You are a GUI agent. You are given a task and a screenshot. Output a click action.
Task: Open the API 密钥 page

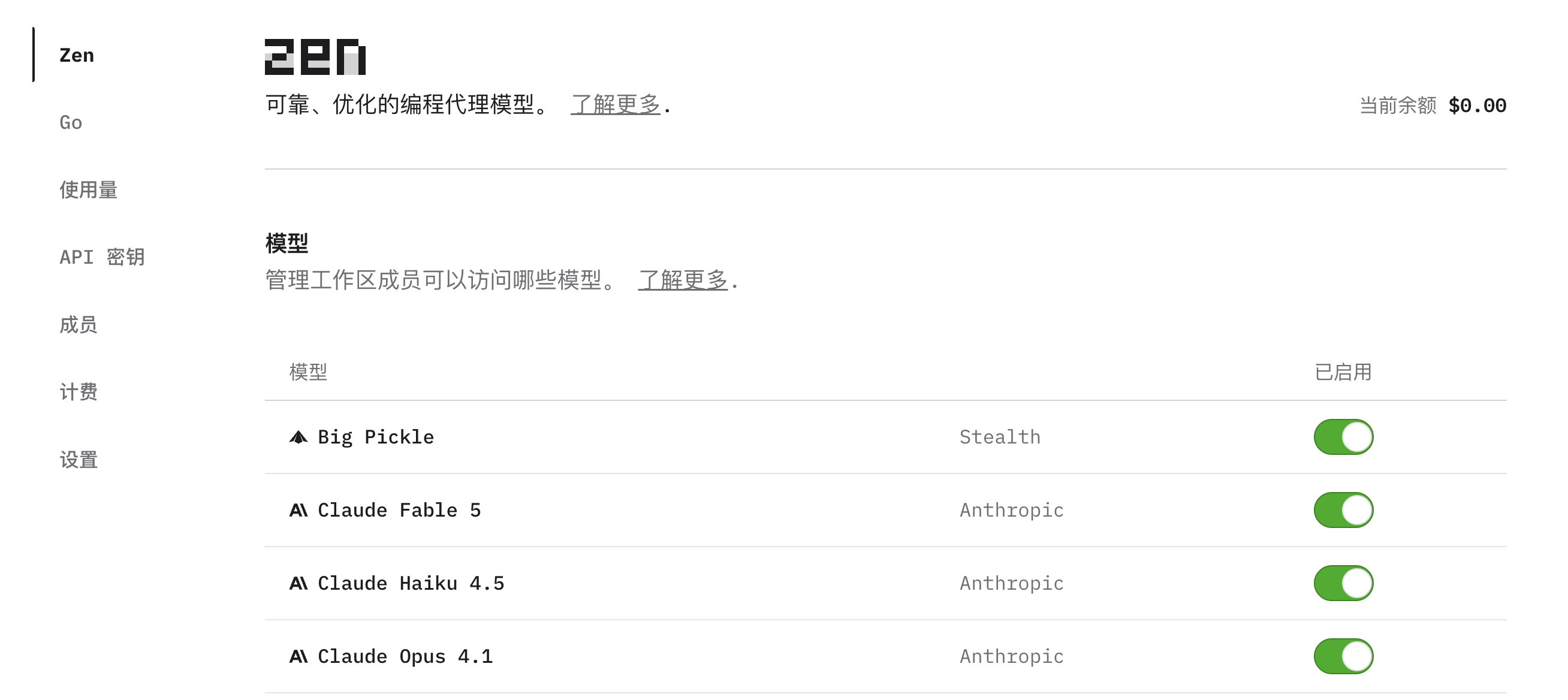point(102,258)
